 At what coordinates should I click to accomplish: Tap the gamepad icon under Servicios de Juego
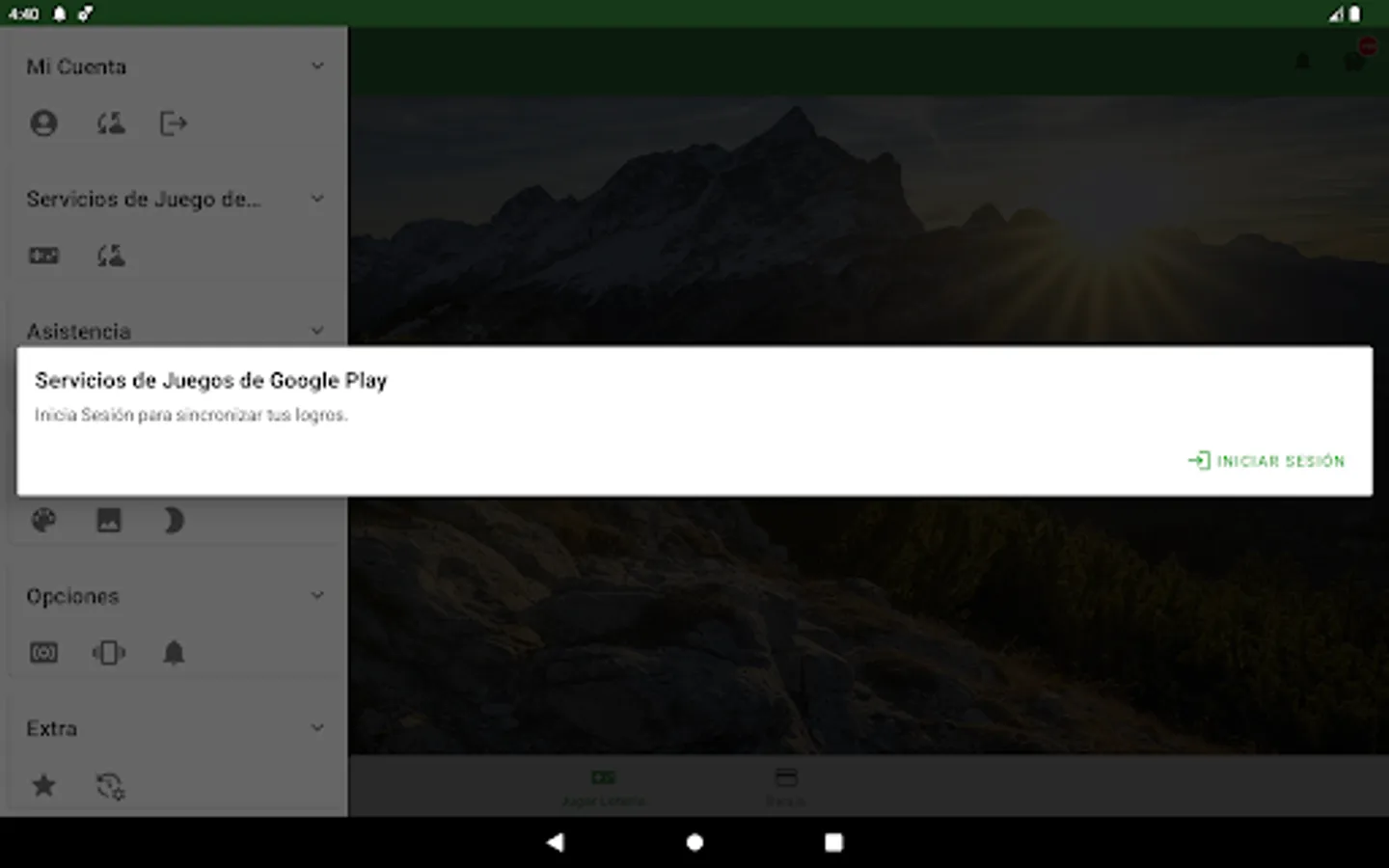43,256
